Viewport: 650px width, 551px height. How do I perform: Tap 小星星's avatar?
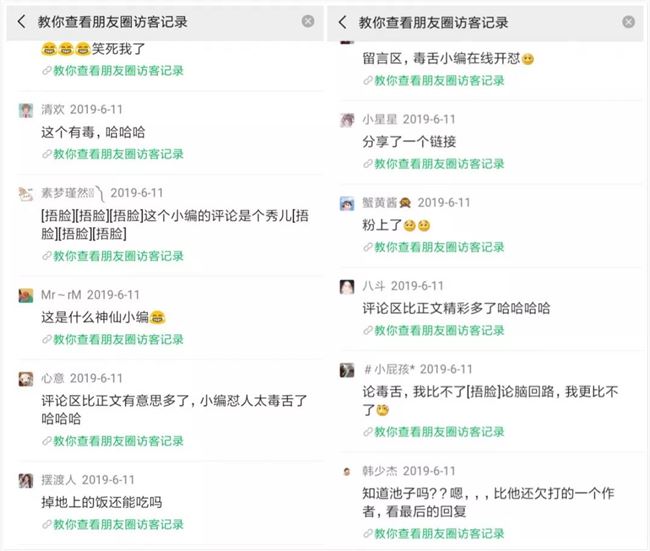coord(347,119)
